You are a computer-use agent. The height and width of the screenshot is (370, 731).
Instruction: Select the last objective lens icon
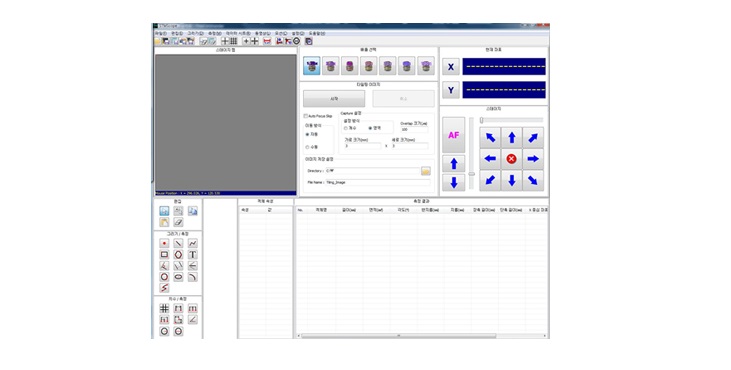click(x=426, y=66)
